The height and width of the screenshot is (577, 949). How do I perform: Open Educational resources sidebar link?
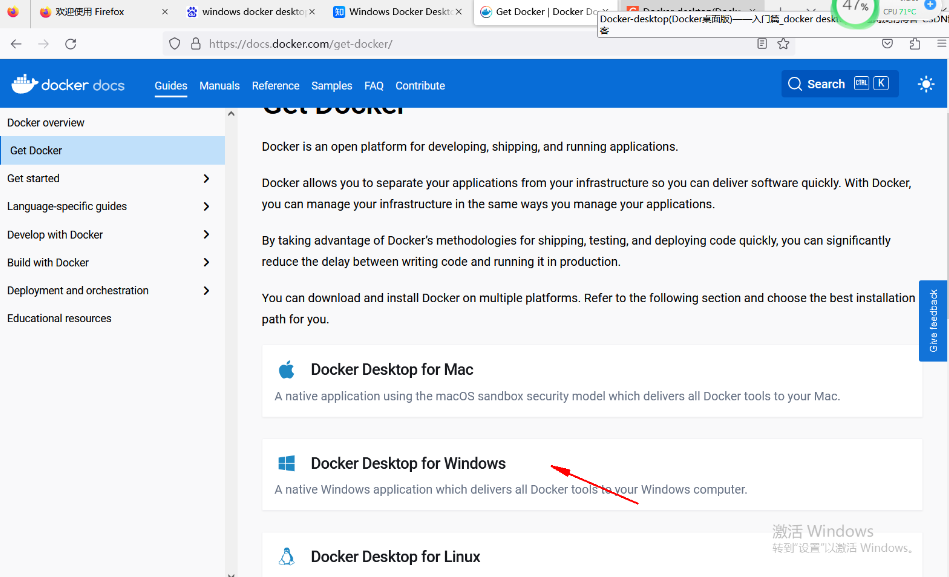click(59, 318)
